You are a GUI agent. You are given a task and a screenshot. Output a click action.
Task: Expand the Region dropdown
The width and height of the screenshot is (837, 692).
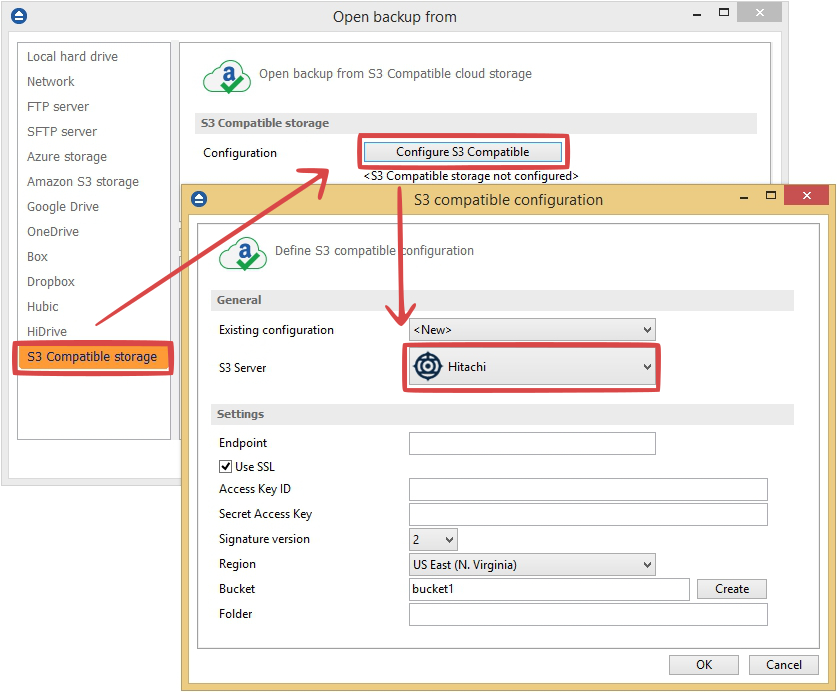[x=532, y=565]
